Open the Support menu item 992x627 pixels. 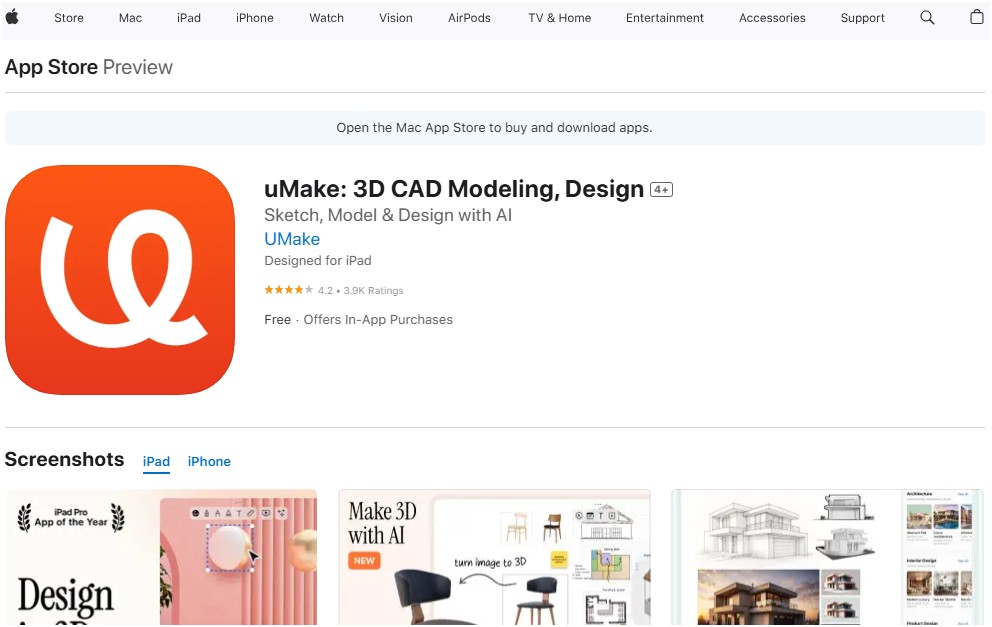click(x=862, y=18)
